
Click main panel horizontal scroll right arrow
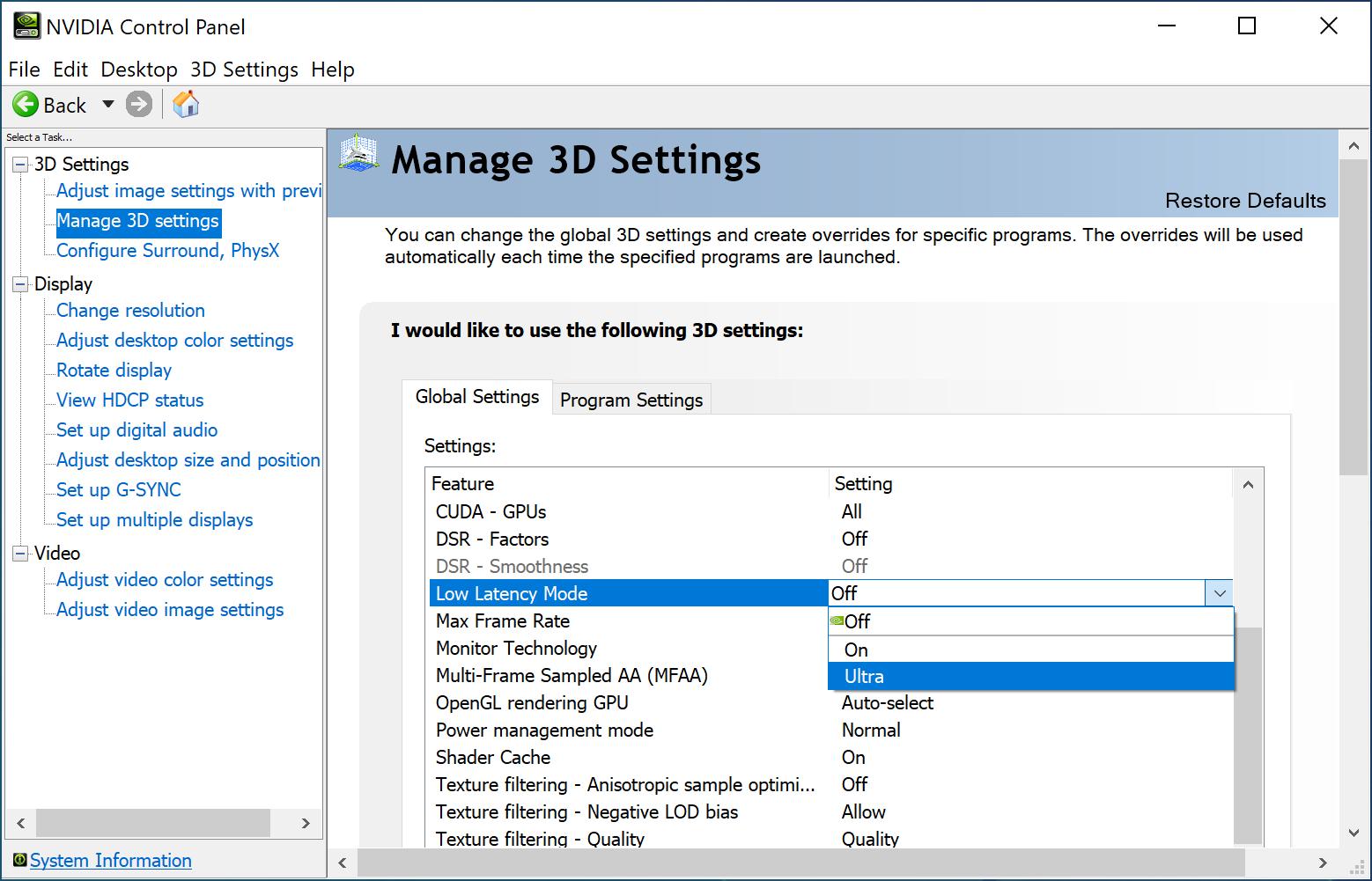(x=1322, y=863)
